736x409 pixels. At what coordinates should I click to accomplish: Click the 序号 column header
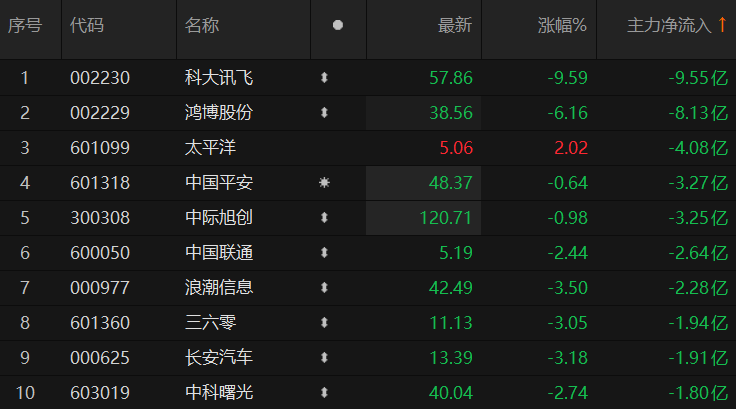pos(25,26)
